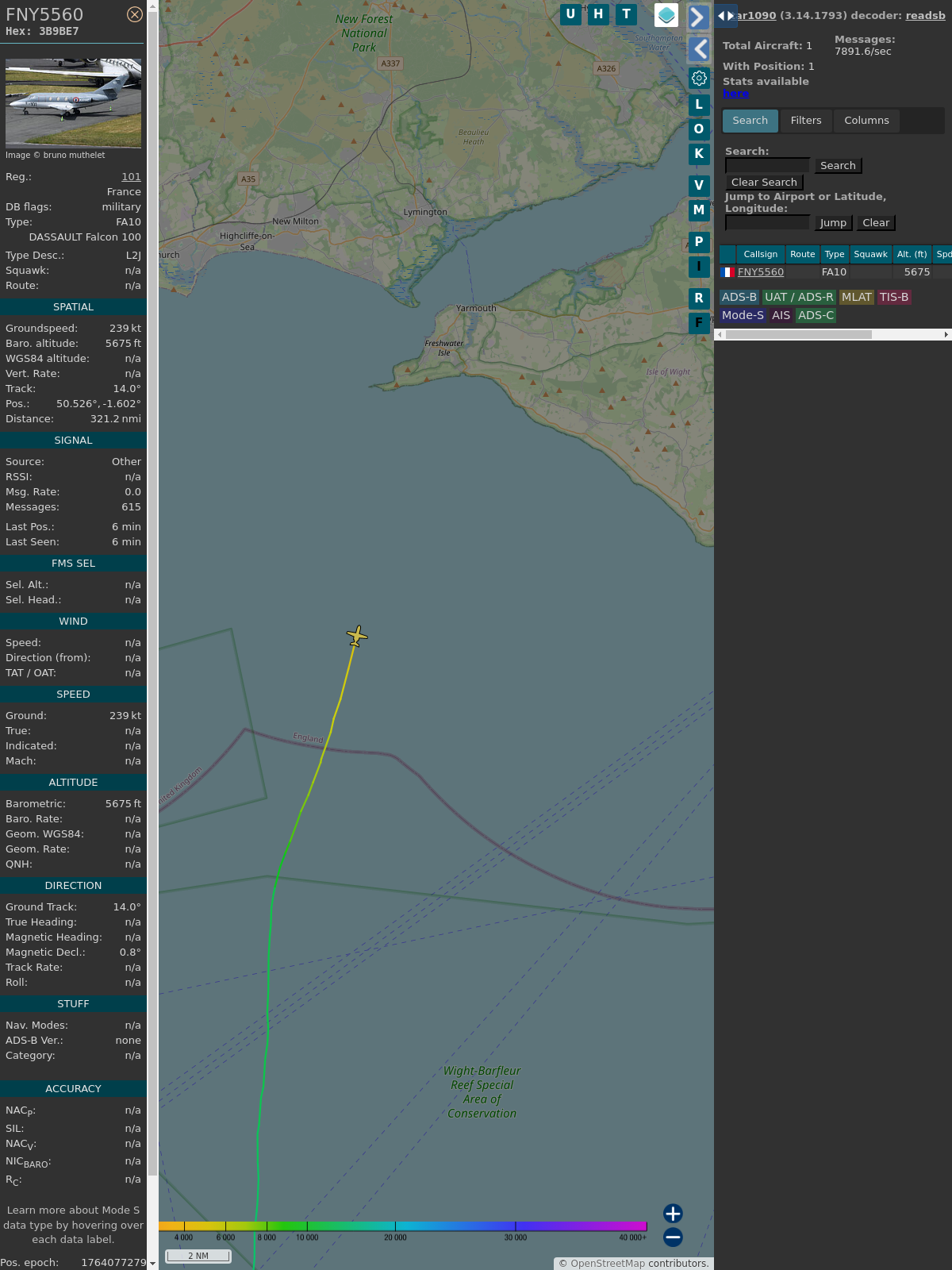Toggle the F map button

(699, 323)
